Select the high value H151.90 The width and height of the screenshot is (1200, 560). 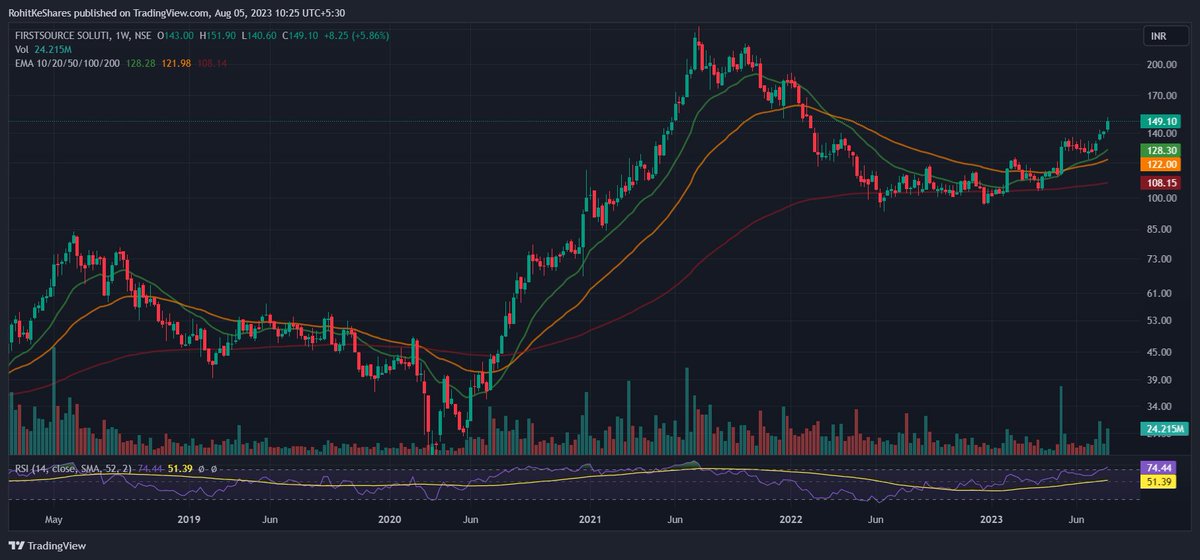coord(220,35)
